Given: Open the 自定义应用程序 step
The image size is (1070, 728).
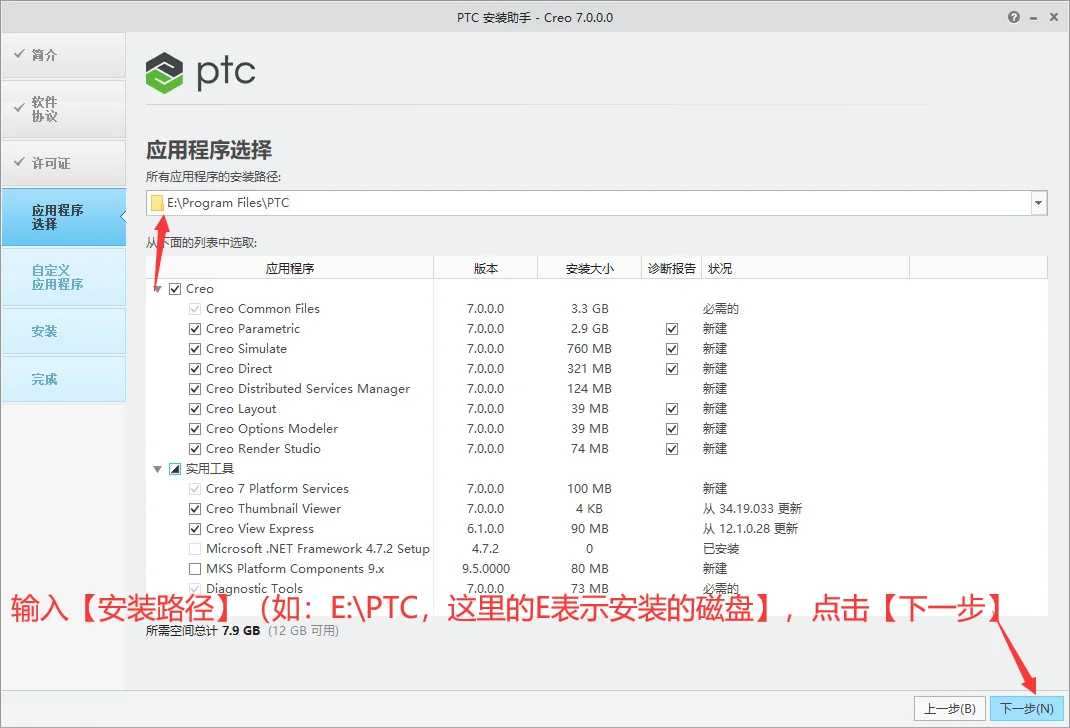Looking at the screenshot, I should [x=63, y=277].
